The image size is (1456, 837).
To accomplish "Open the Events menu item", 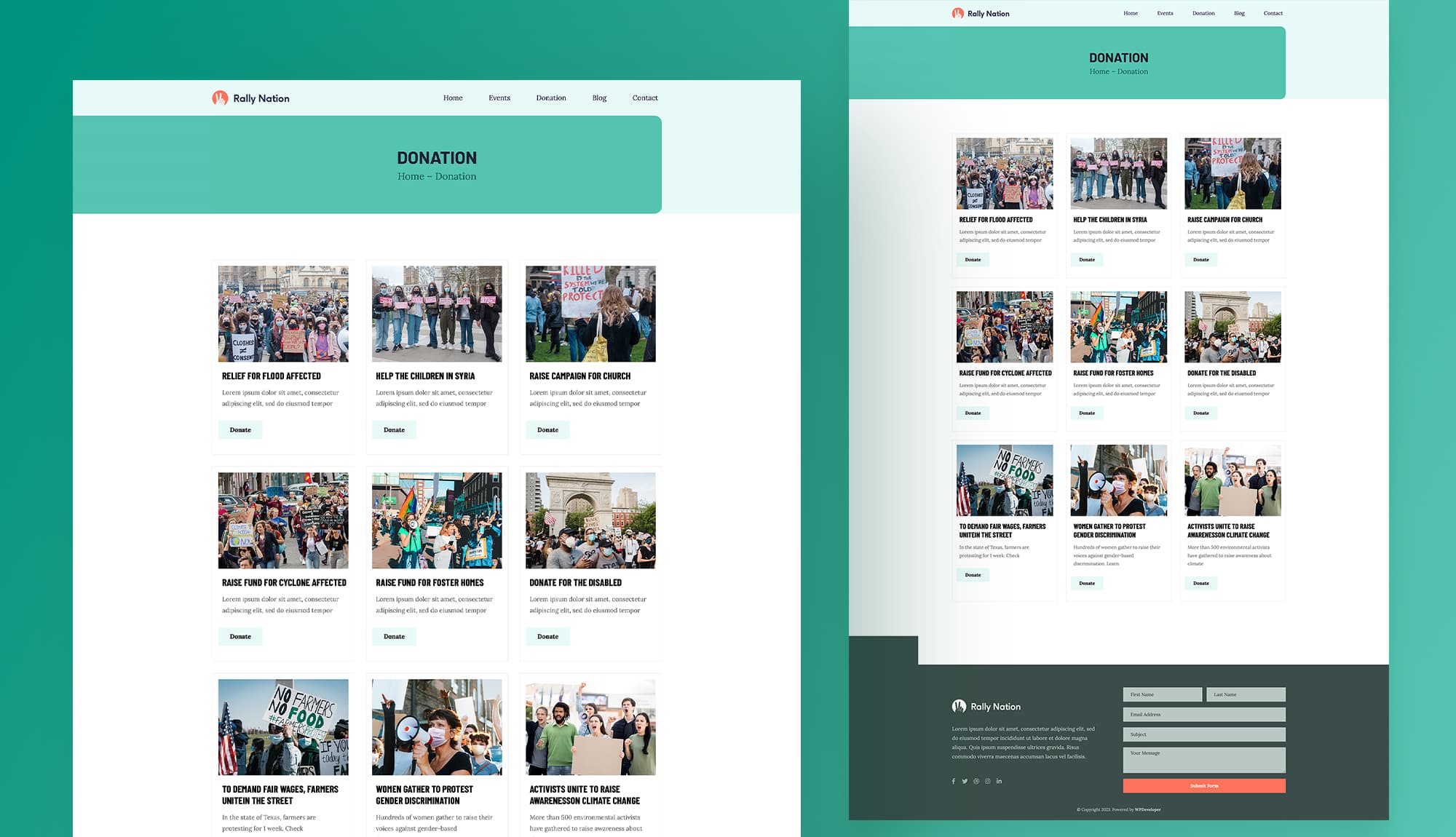I will pyautogui.click(x=499, y=98).
